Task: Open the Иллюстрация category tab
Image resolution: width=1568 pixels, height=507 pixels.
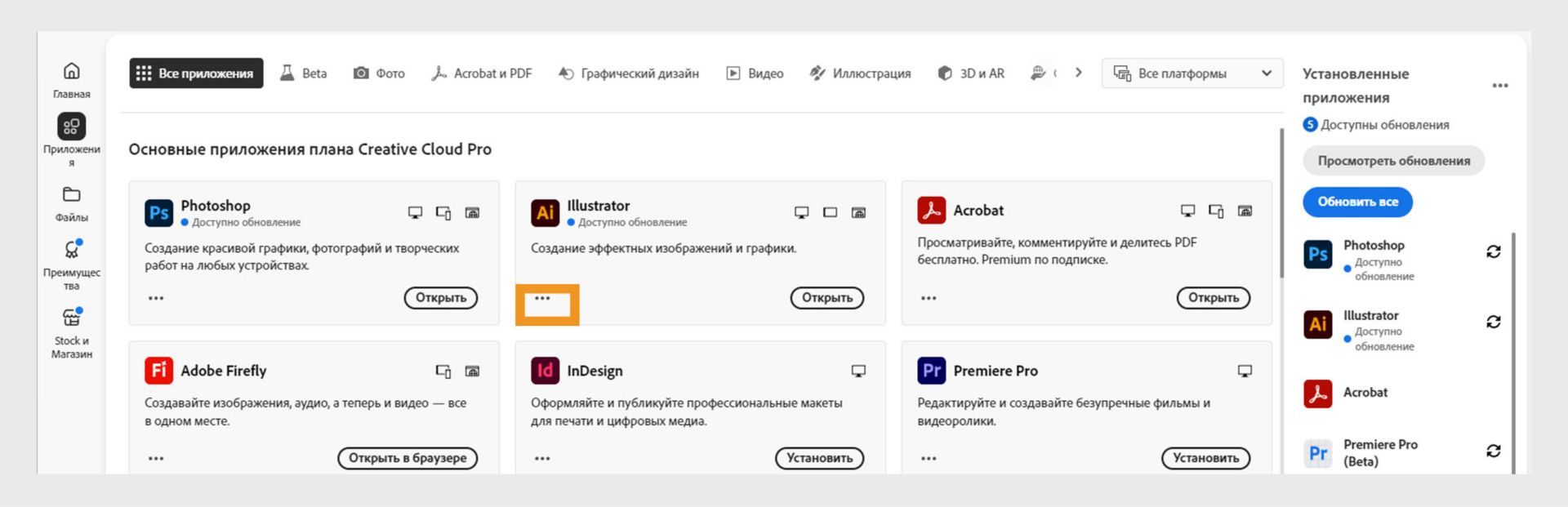Action: [x=860, y=73]
